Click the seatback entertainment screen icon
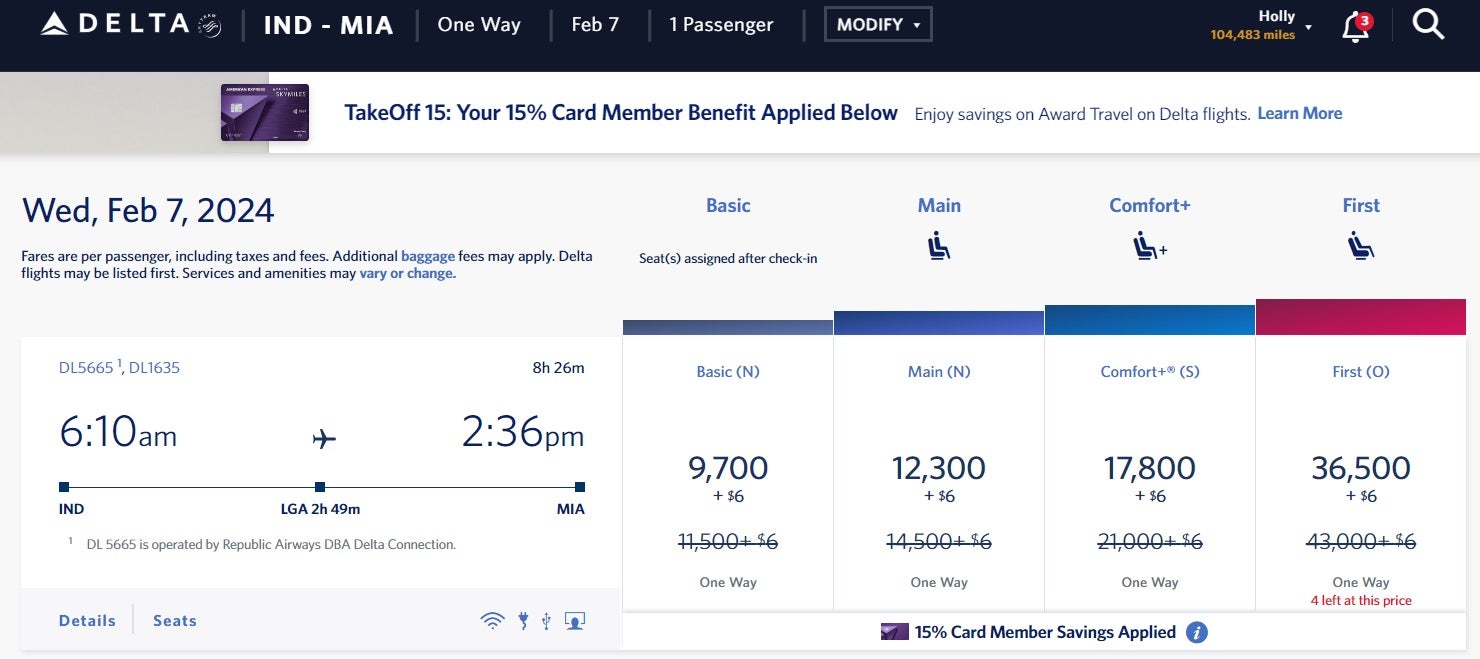This screenshot has width=1480, height=659. coord(574,621)
